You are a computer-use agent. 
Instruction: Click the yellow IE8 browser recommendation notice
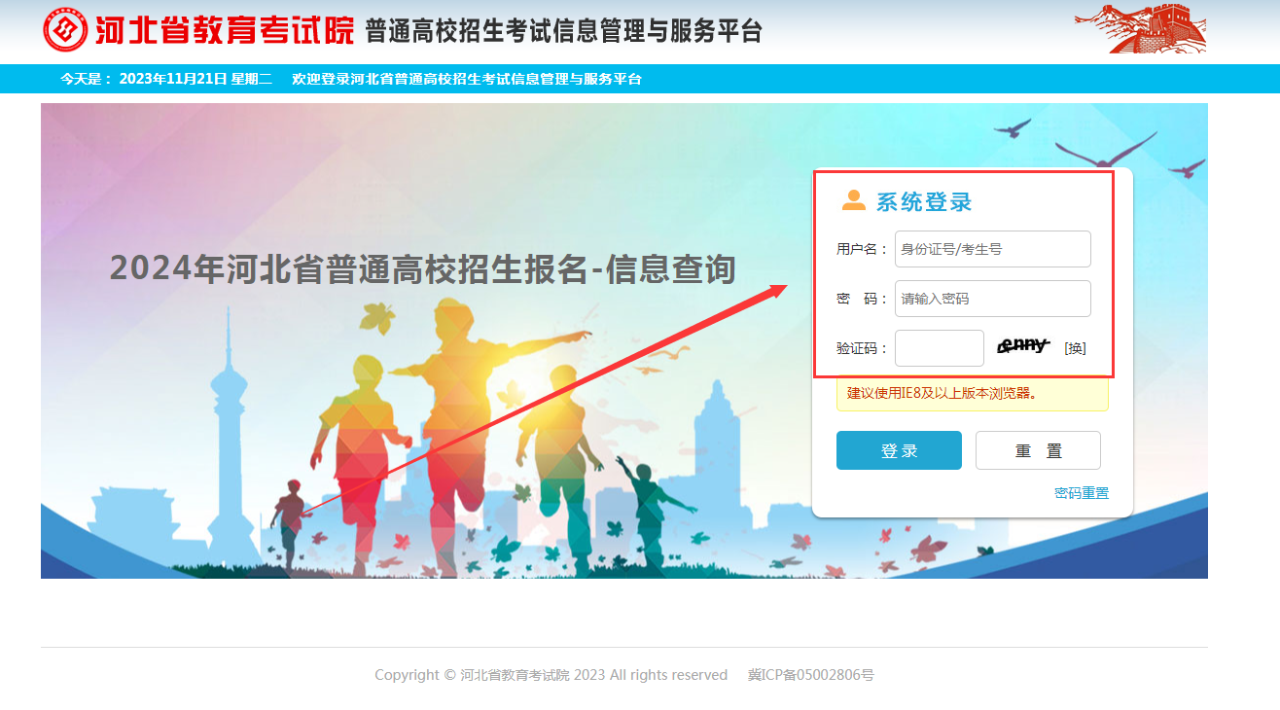(973, 393)
